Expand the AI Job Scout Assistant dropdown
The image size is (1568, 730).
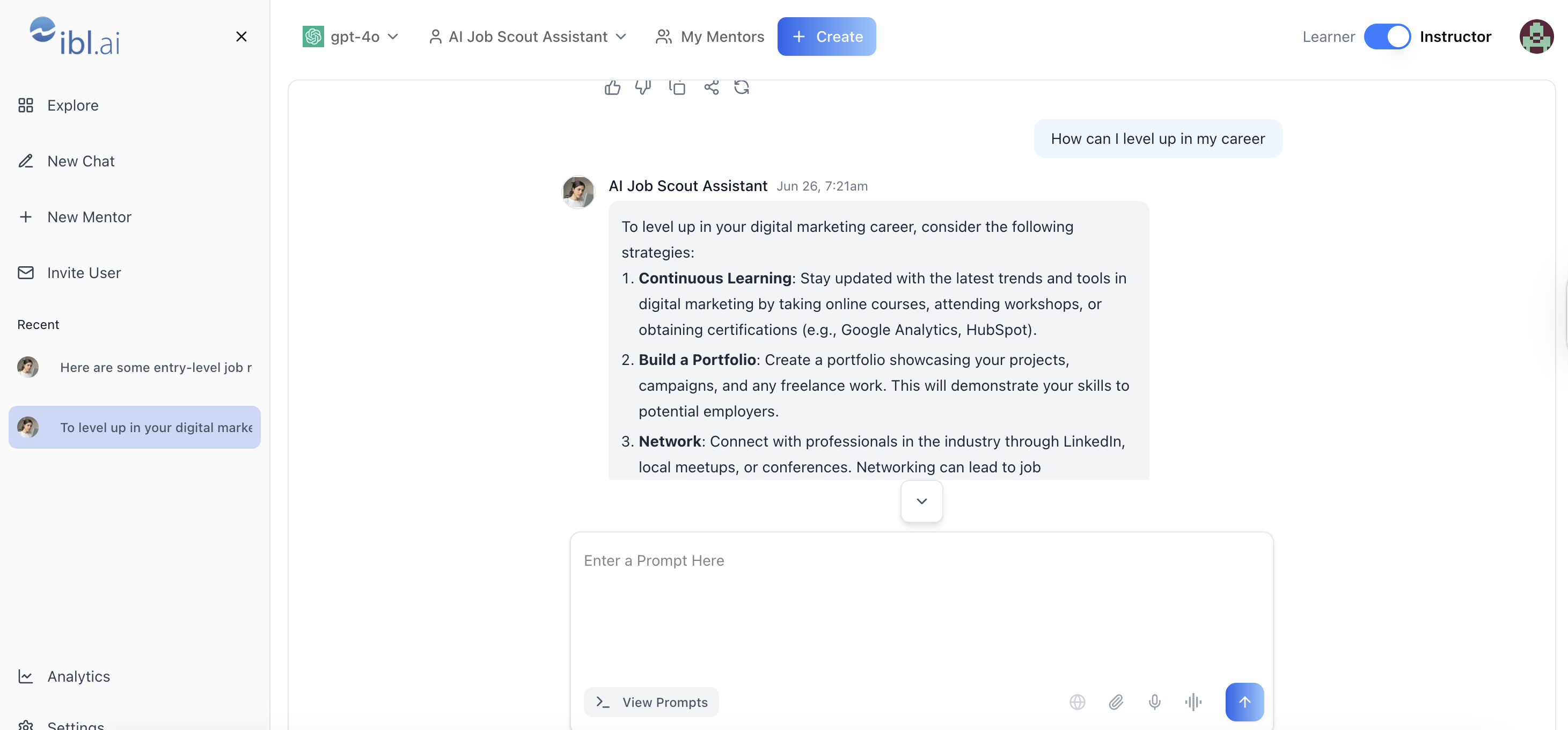(x=527, y=36)
